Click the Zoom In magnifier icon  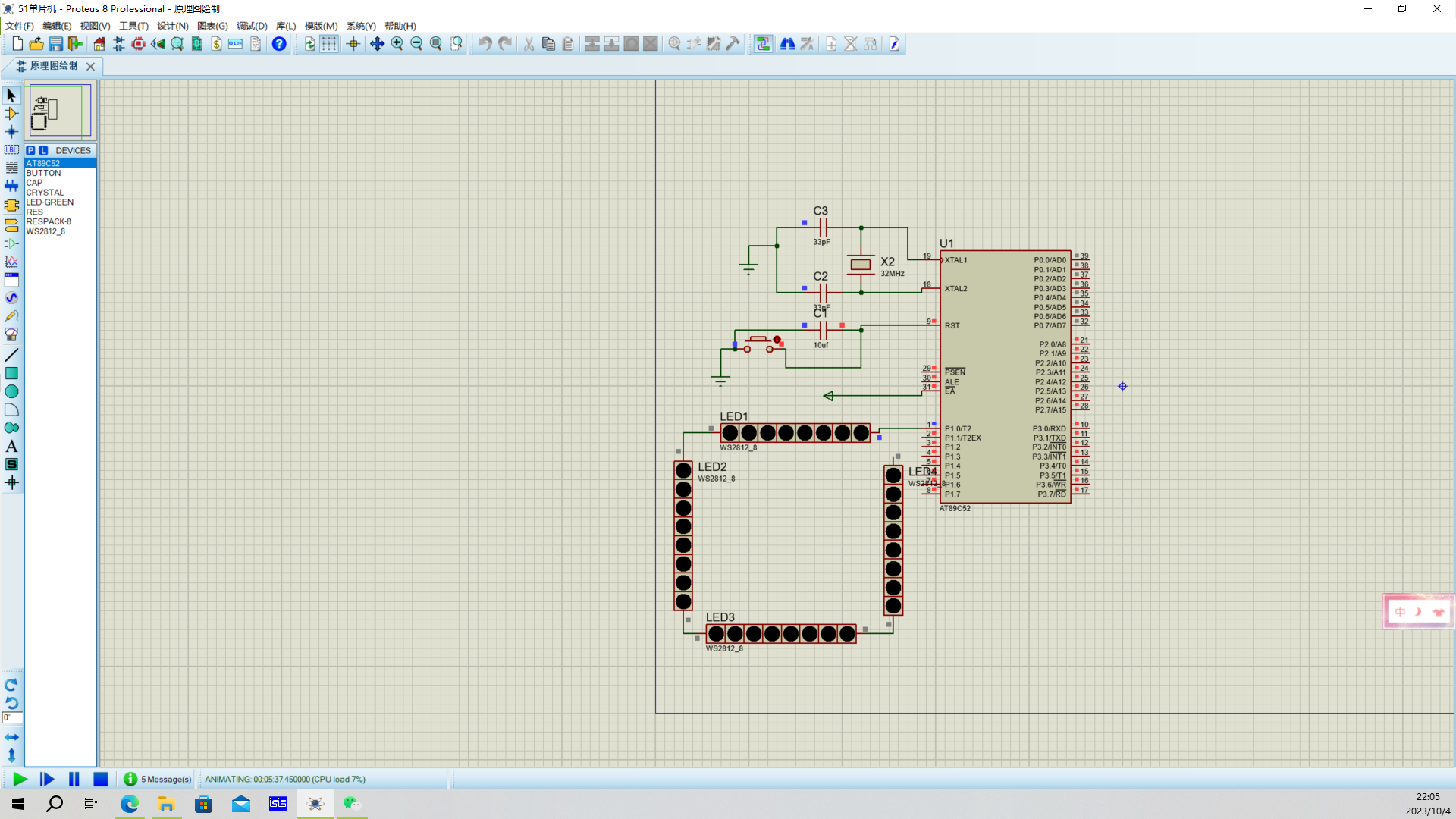coord(397,44)
